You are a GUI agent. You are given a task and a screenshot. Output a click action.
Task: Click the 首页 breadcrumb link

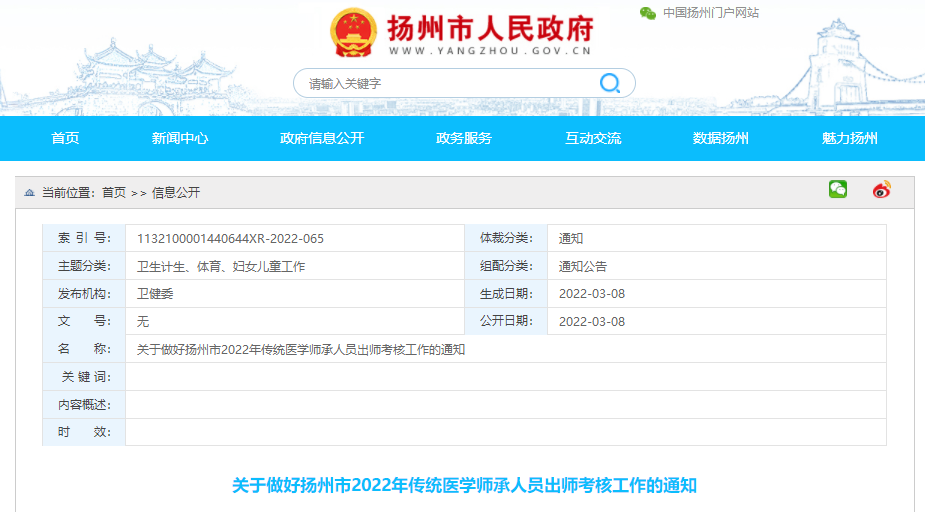tap(114, 193)
